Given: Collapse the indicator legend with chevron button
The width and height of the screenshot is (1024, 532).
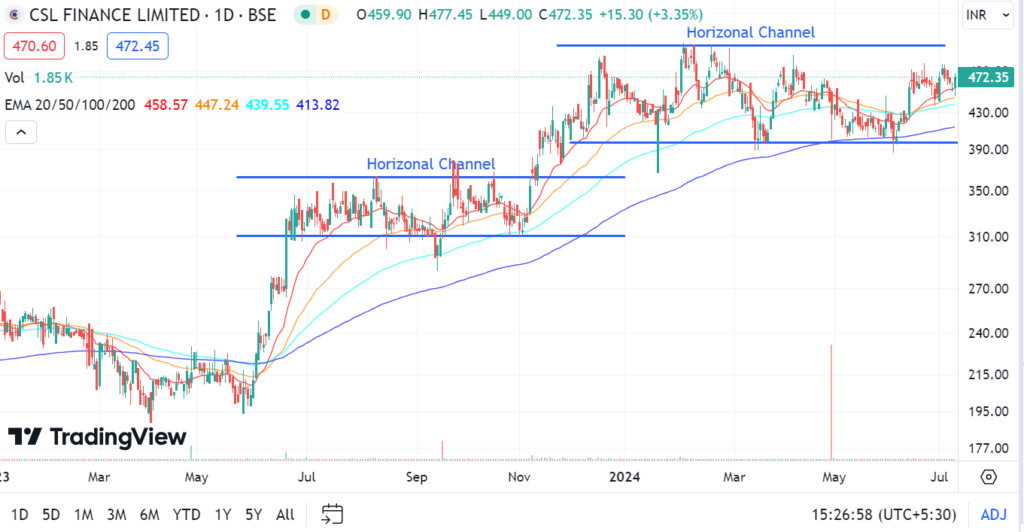Looking at the screenshot, I should click(21, 133).
